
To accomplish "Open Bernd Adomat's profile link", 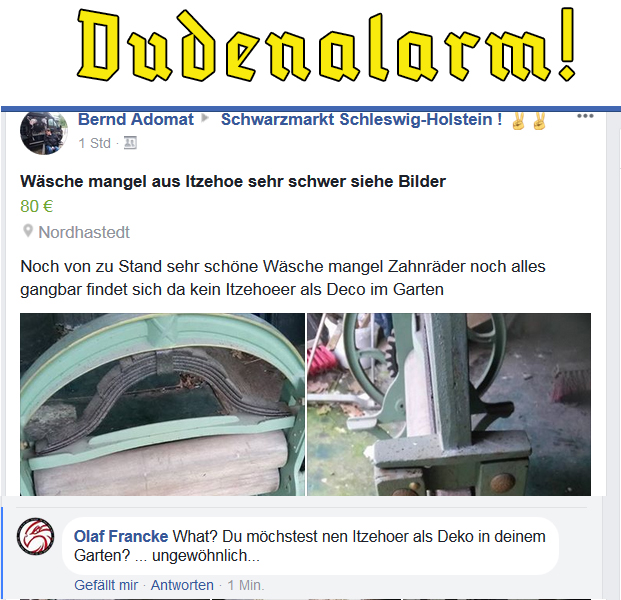I will (136, 119).
